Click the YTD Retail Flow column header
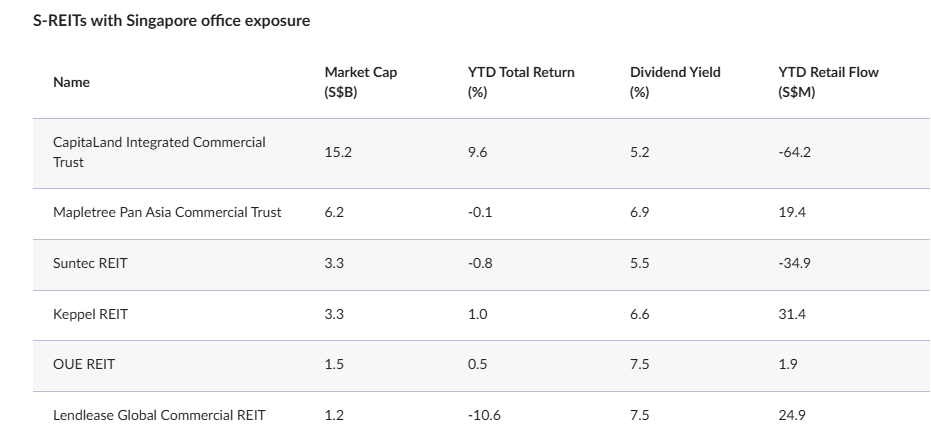 click(x=827, y=82)
